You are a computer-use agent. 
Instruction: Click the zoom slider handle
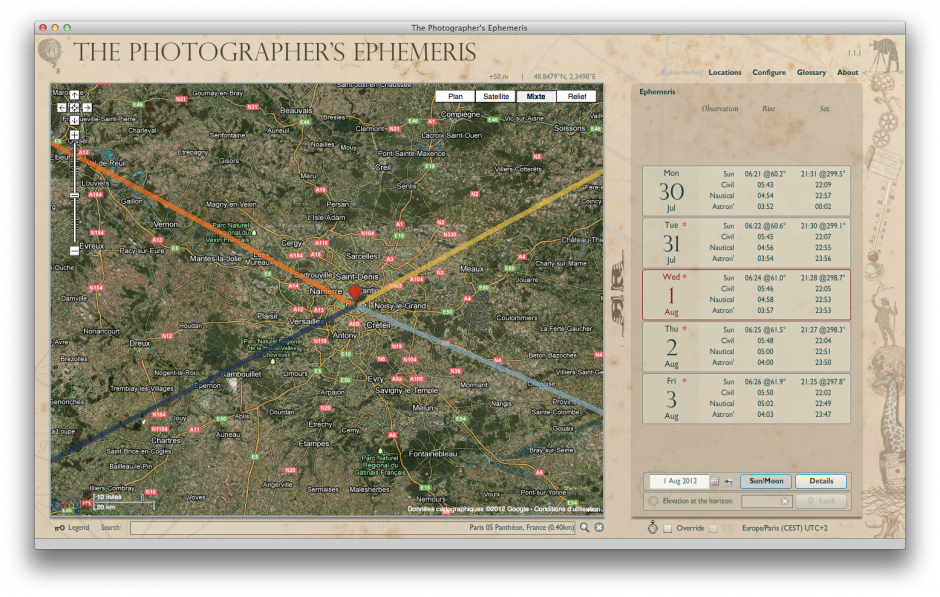[x=74, y=195]
